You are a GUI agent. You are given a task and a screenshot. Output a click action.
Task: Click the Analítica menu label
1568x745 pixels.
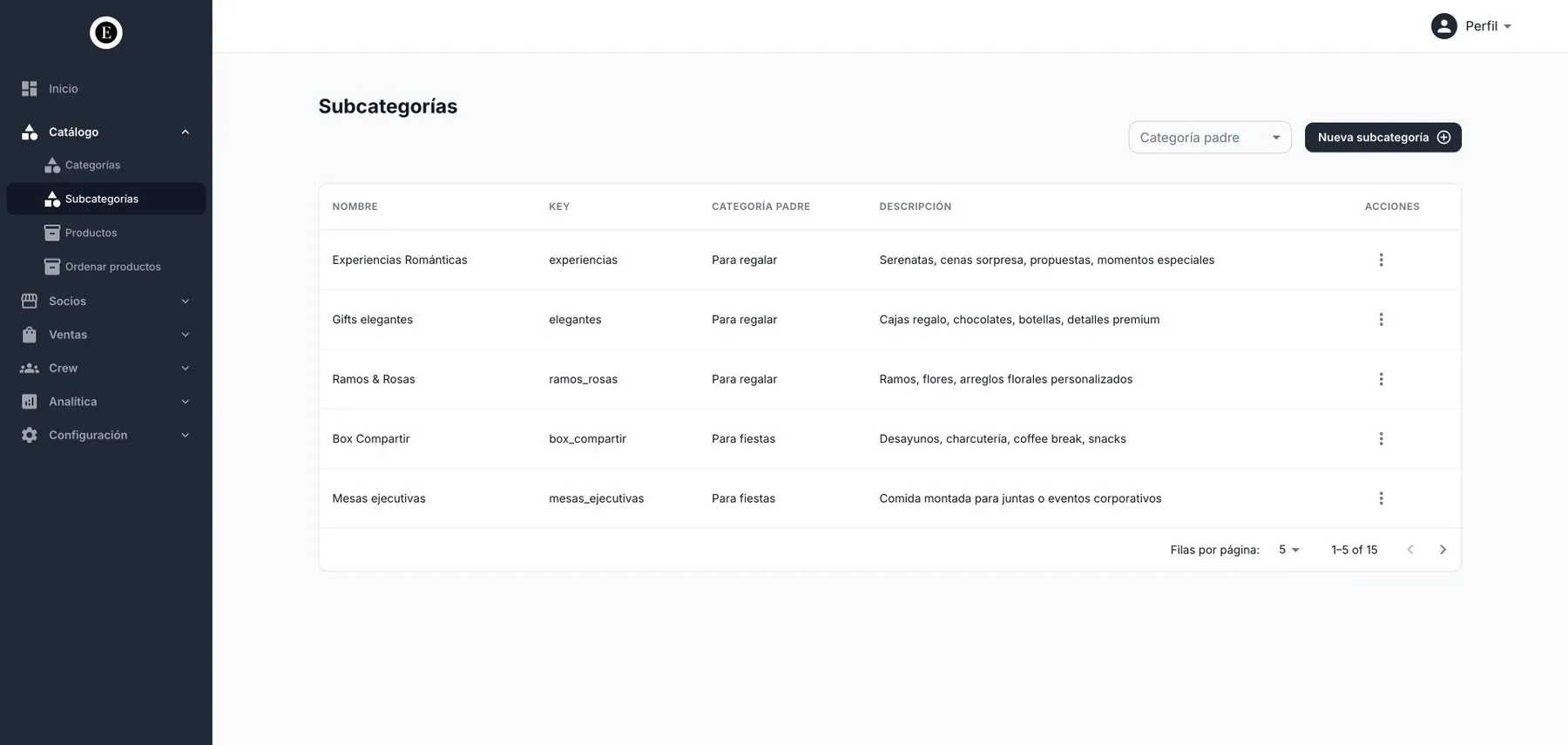[x=72, y=402]
